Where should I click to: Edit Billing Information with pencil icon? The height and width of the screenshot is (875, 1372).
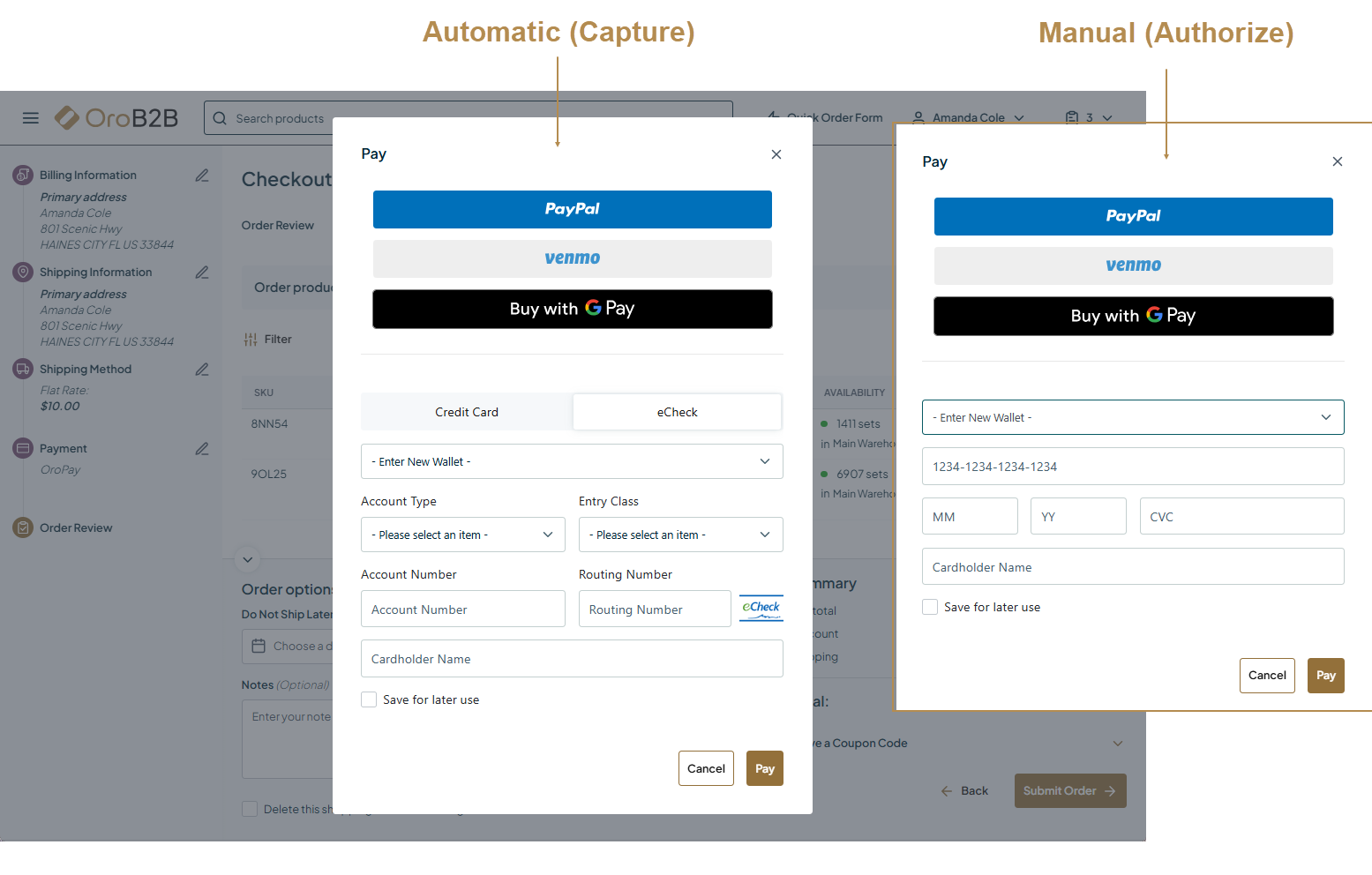point(202,176)
